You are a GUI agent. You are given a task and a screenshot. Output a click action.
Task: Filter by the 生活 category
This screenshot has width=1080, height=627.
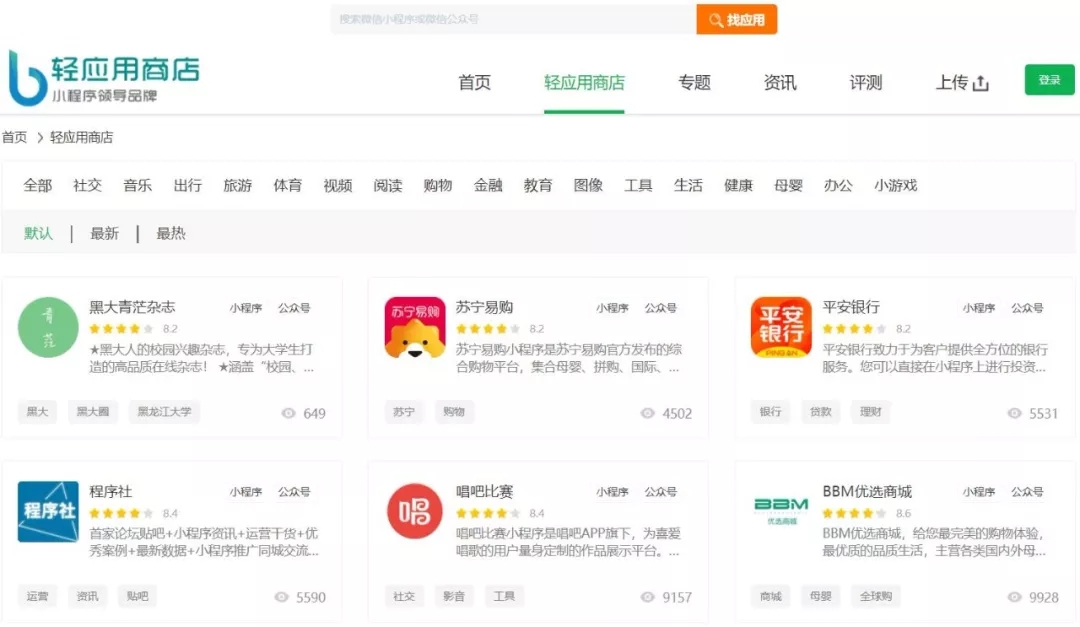coord(688,185)
